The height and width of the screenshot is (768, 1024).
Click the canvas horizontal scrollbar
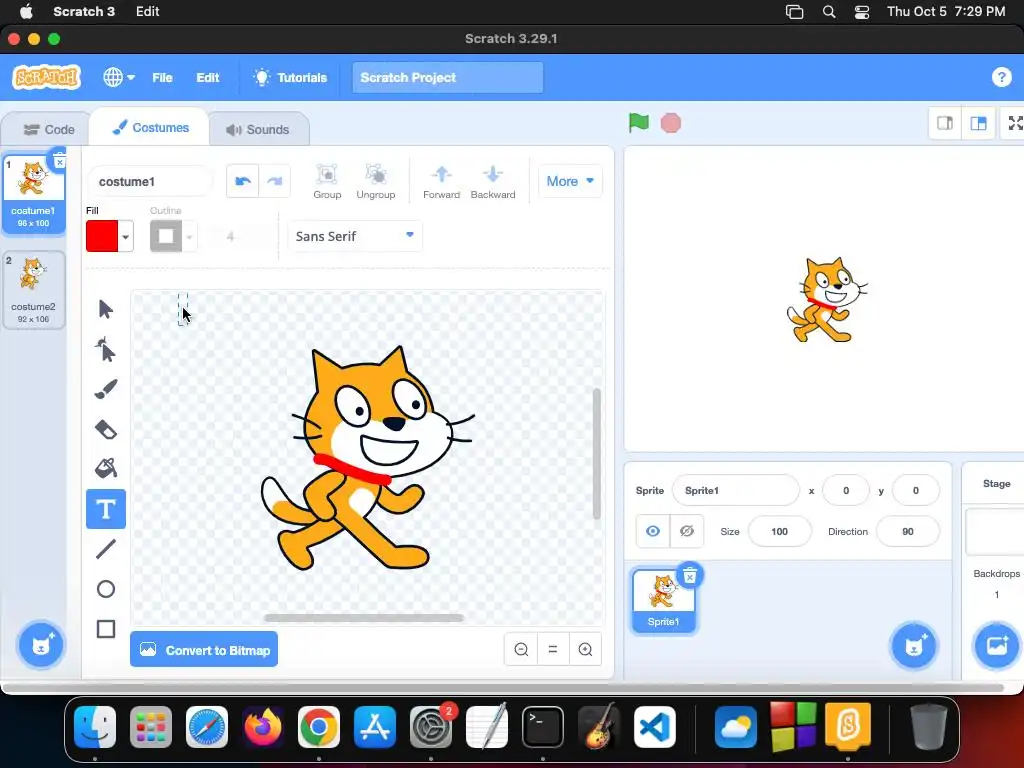click(364, 618)
